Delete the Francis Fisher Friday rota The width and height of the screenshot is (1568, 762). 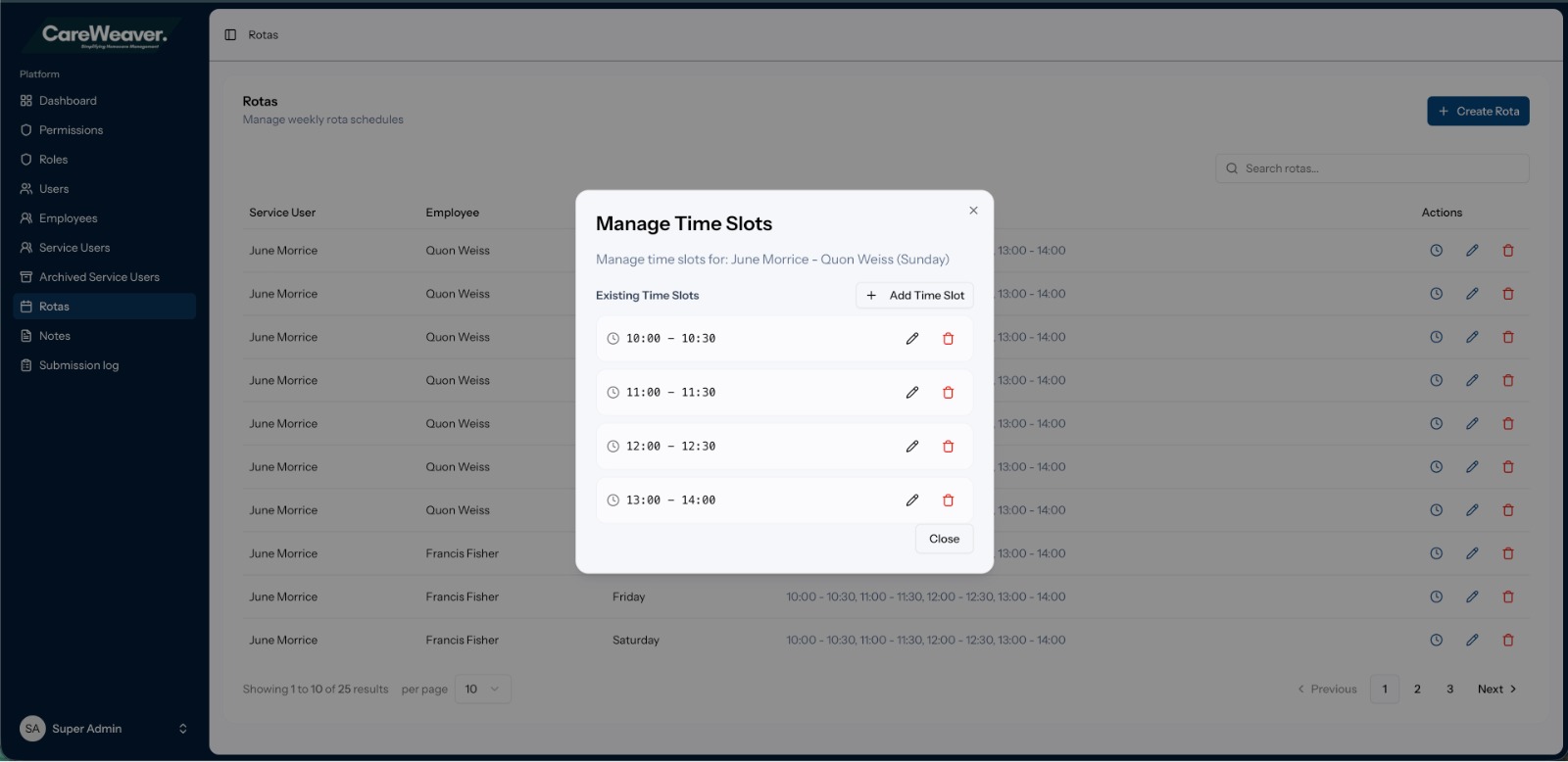[x=1508, y=597]
